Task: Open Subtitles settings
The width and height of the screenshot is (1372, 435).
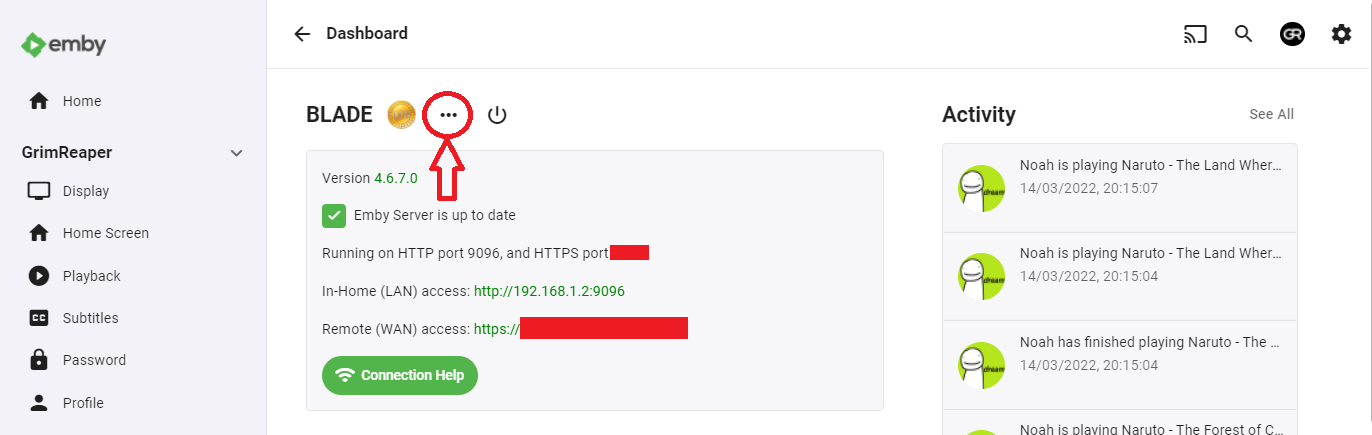Action: [90, 318]
